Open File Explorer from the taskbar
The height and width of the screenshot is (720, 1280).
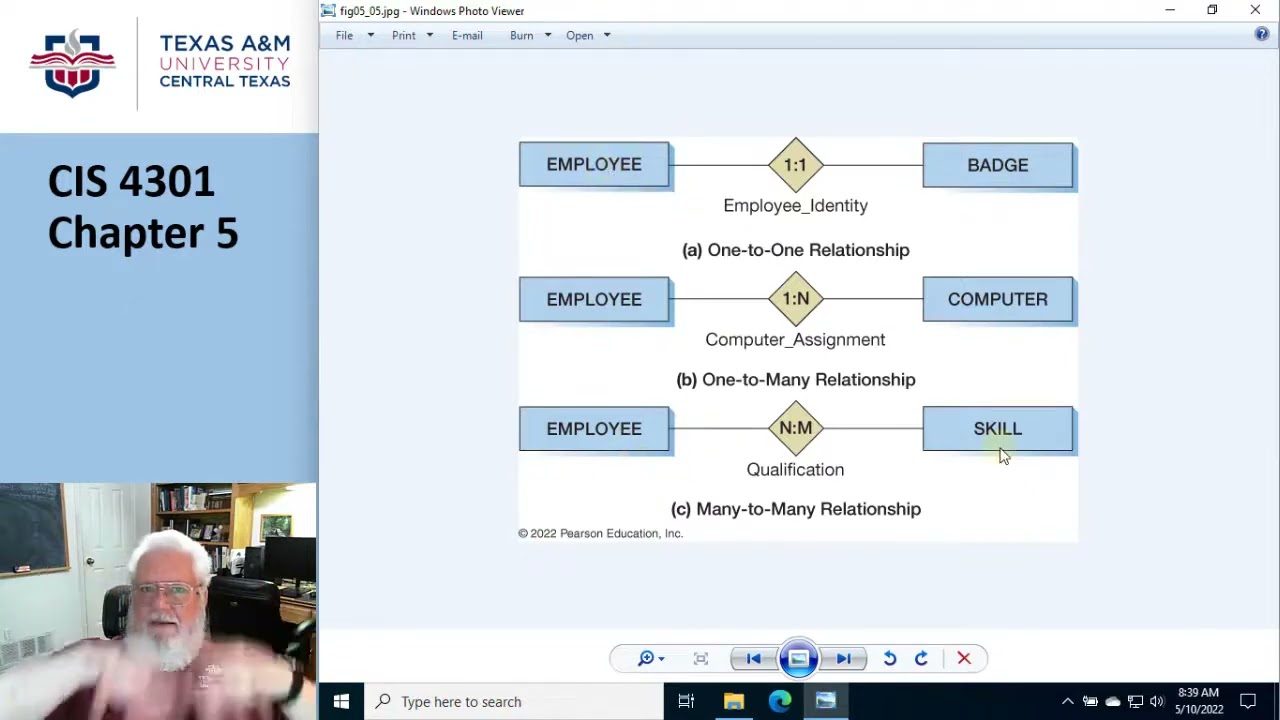734,701
